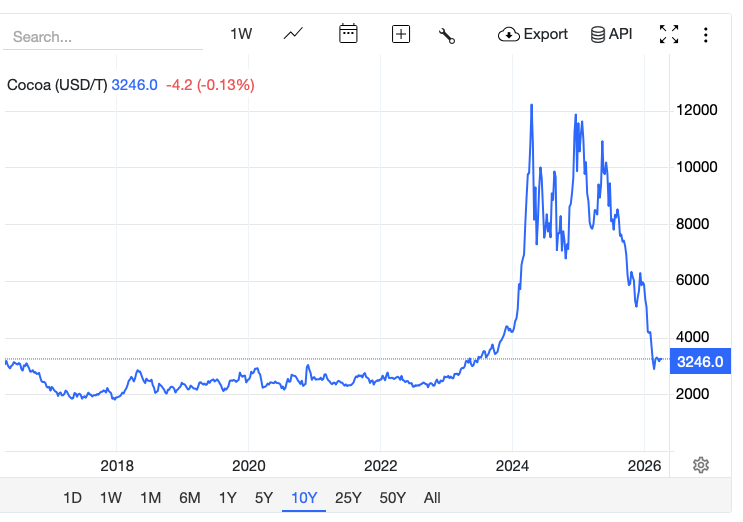The width and height of the screenshot is (743, 522).
Task: Expand chart to fullscreen
Action: point(669,34)
